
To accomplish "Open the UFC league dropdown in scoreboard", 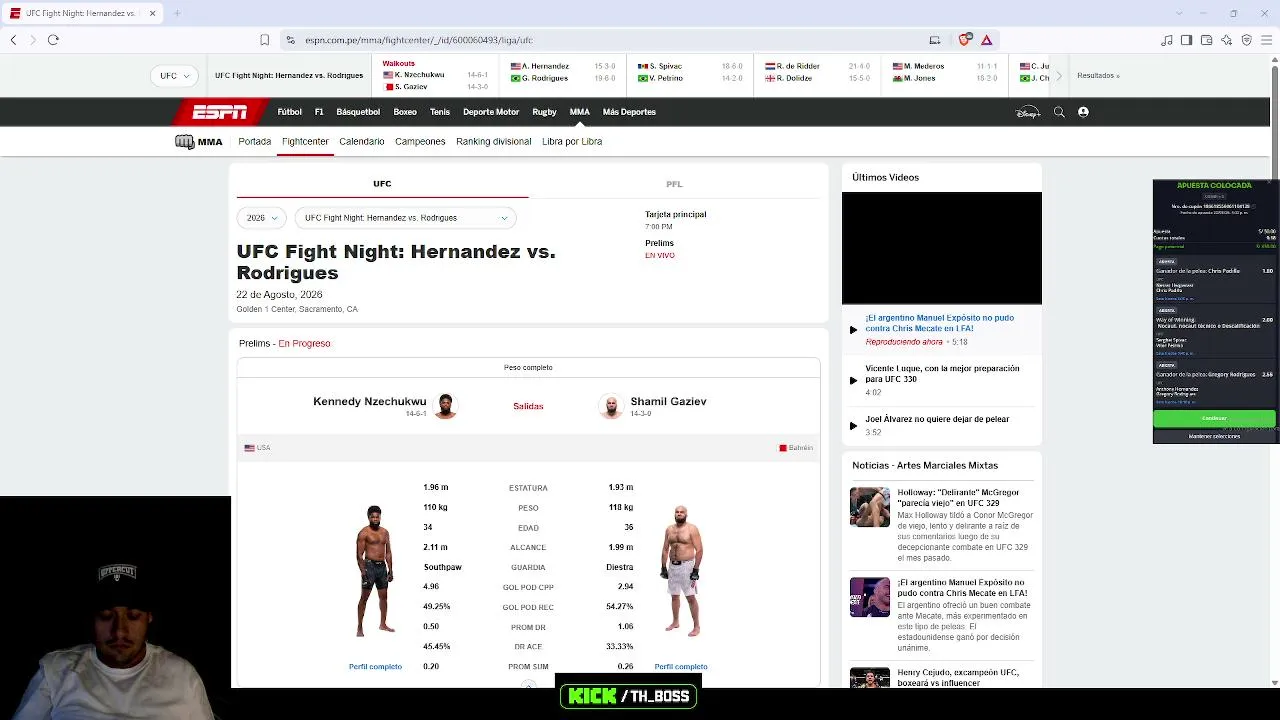I will click(x=174, y=76).
